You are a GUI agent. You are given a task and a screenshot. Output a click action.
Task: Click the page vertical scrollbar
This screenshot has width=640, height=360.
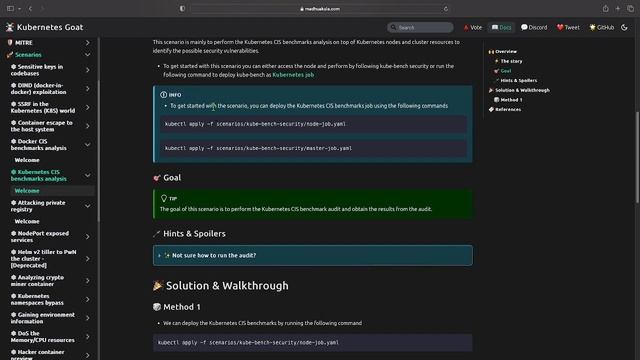[637, 157]
